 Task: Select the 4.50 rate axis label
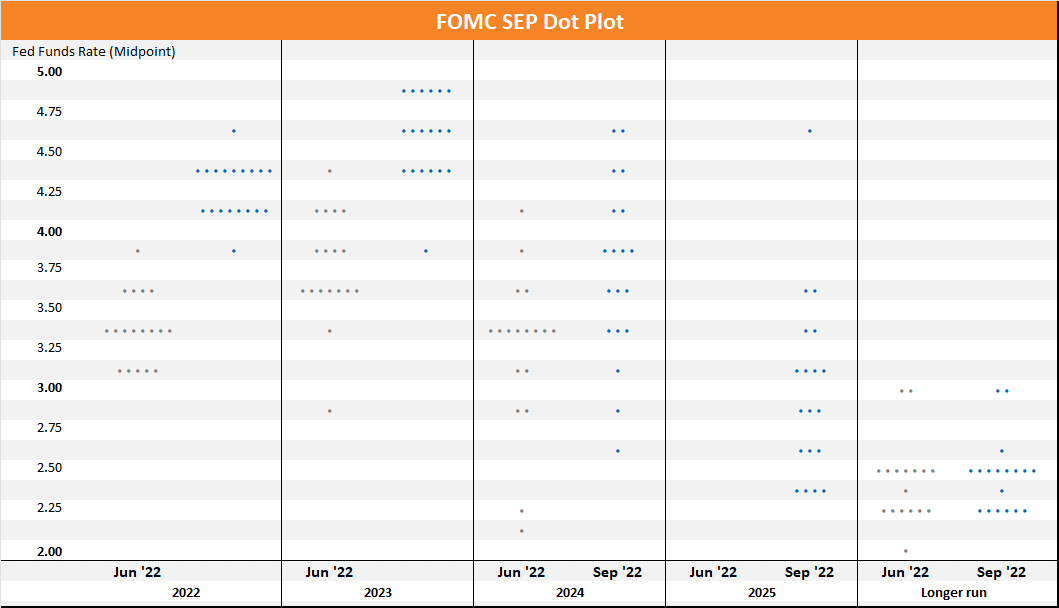49,151
